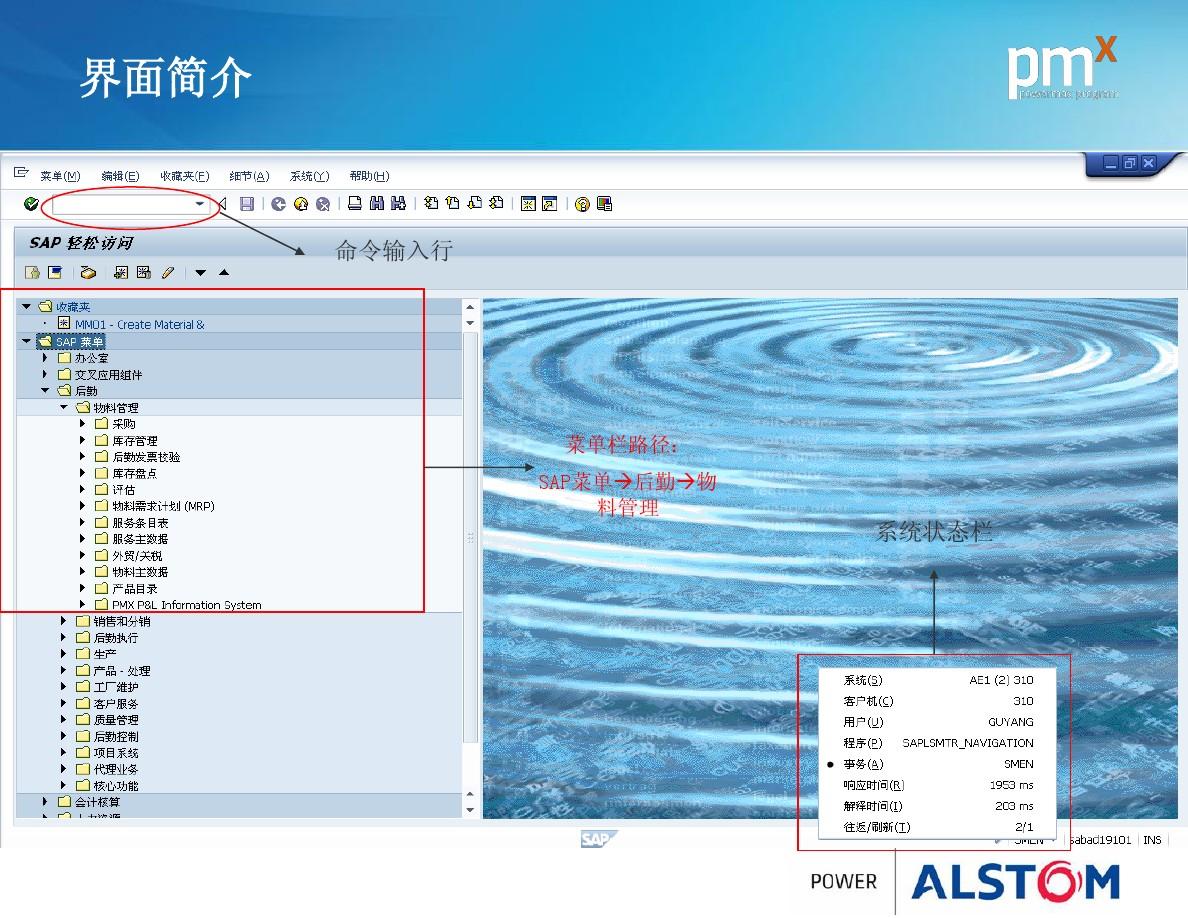Open the 编辑(E) menu
Image resolution: width=1188 pixels, height=918 pixels.
[x=120, y=176]
